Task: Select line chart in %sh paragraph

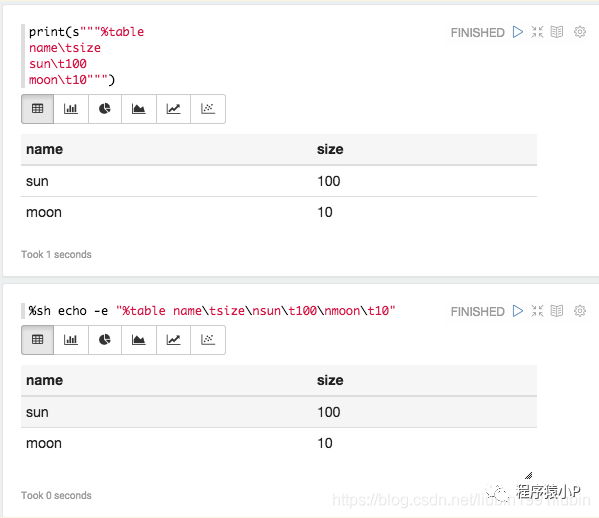Action: 173,340
